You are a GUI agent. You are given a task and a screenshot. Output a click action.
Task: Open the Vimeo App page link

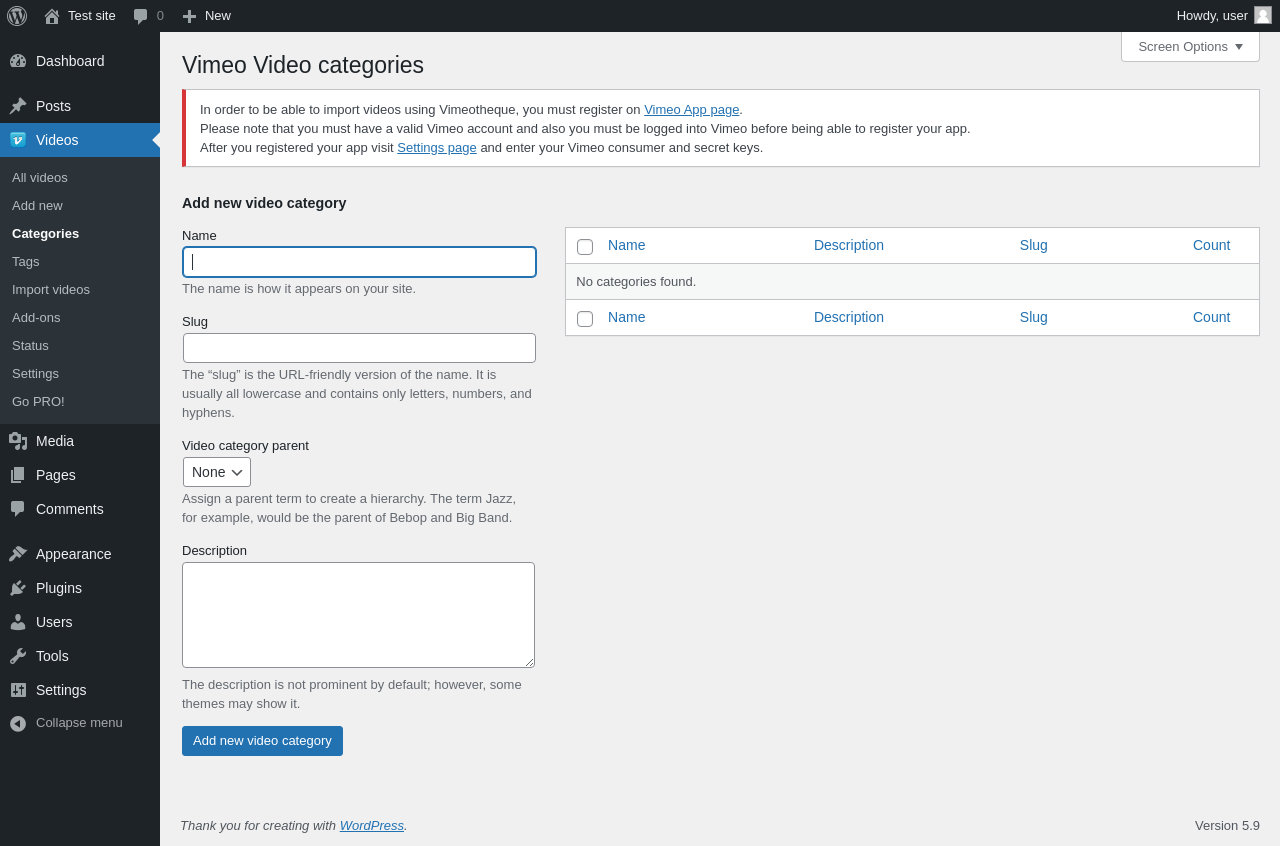[691, 110]
